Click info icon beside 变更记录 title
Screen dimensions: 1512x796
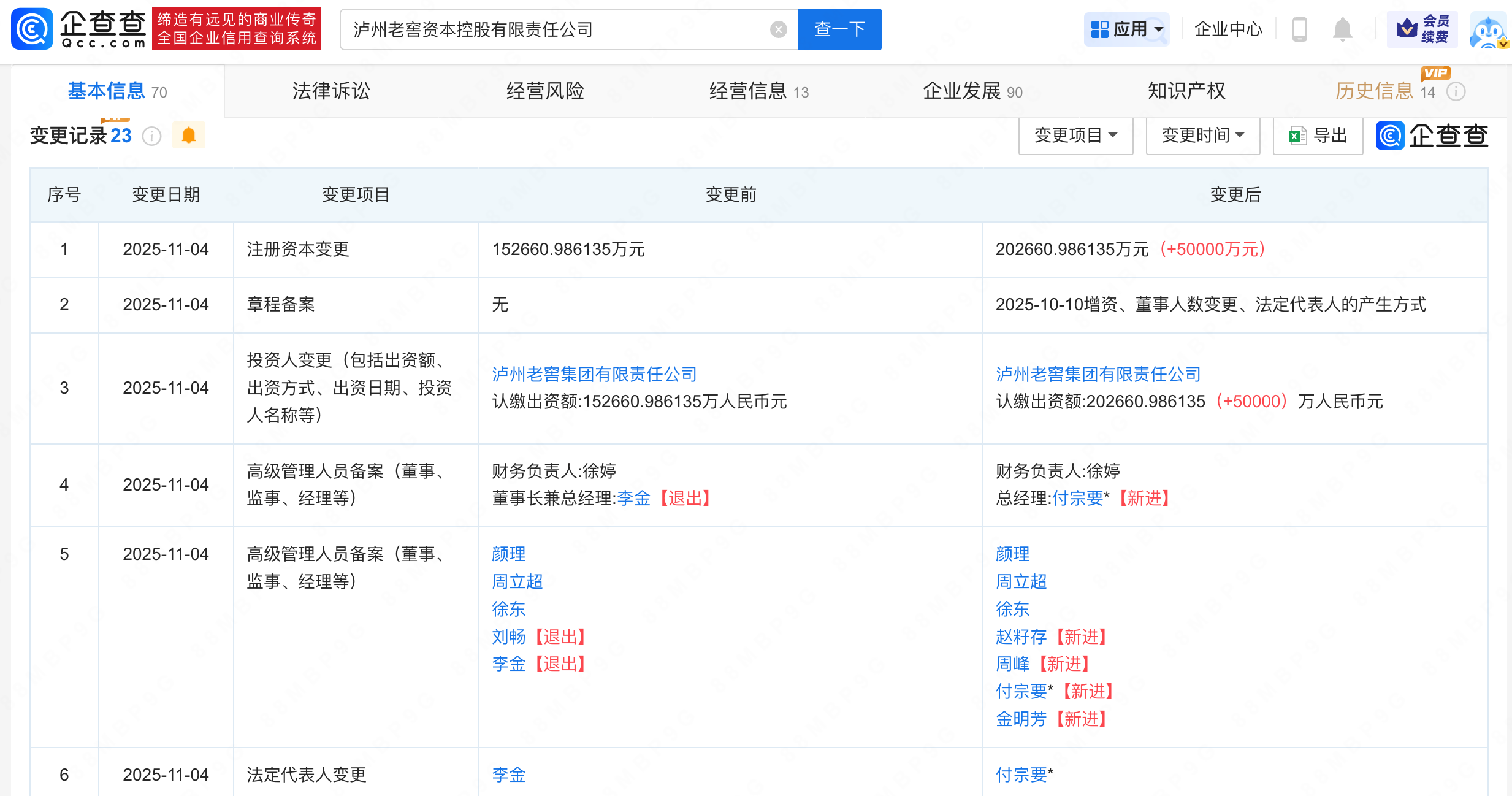[151, 136]
